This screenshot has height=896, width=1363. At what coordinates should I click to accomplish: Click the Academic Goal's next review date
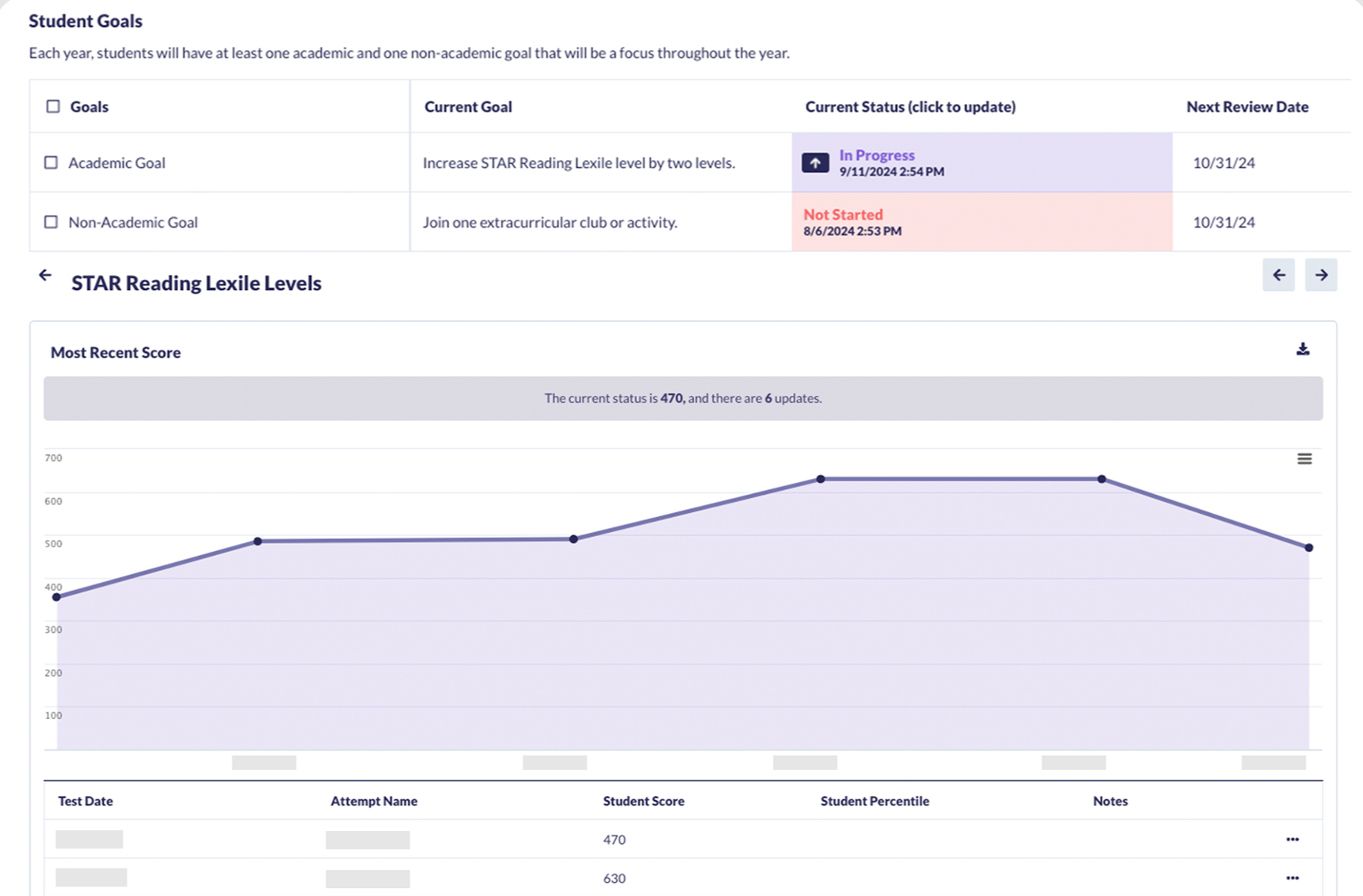tap(1223, 163)
